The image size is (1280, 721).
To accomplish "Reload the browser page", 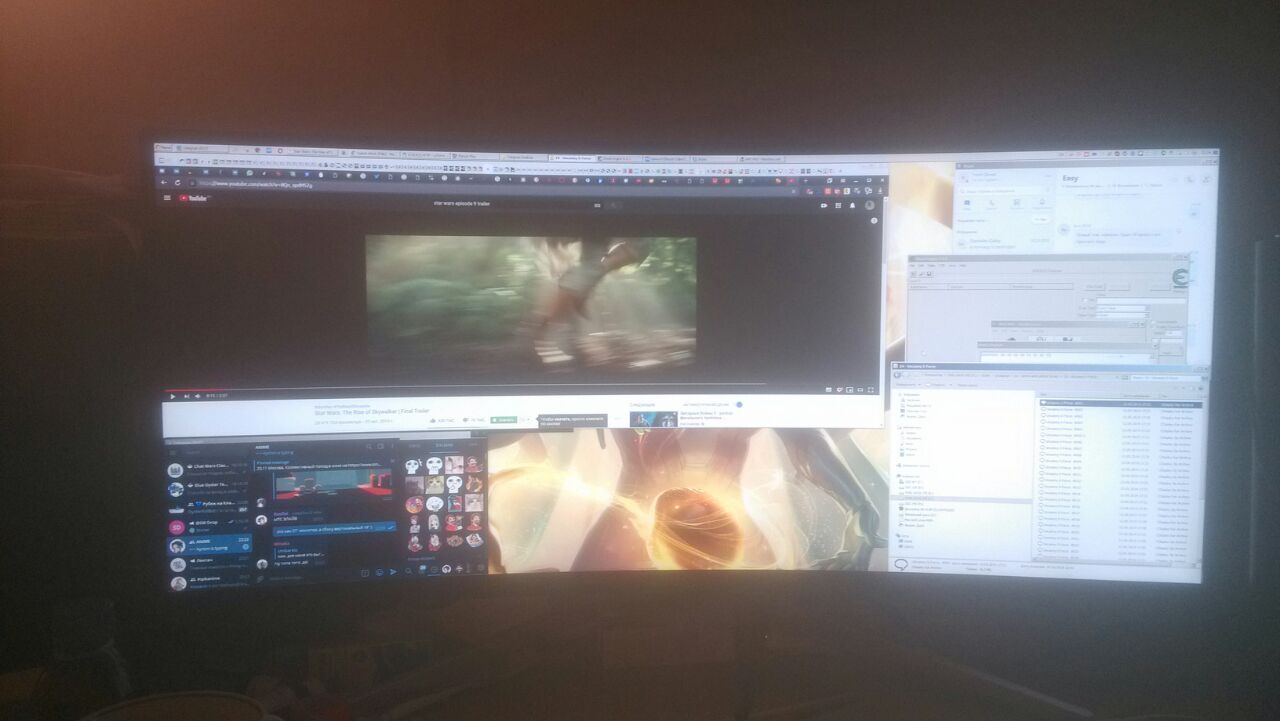I will coord(178,183).
